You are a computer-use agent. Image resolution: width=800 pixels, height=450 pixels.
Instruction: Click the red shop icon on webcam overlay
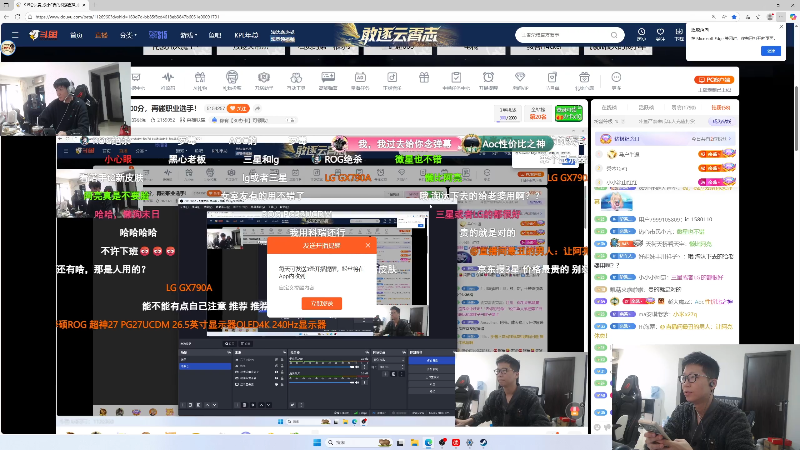(575, 411)
